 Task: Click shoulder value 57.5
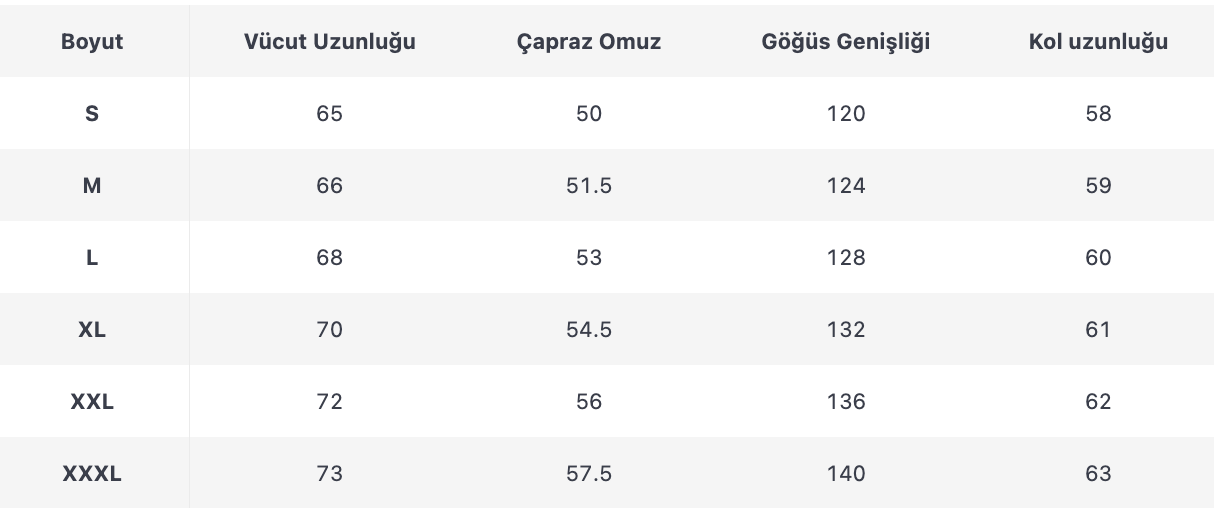(589, 474)
